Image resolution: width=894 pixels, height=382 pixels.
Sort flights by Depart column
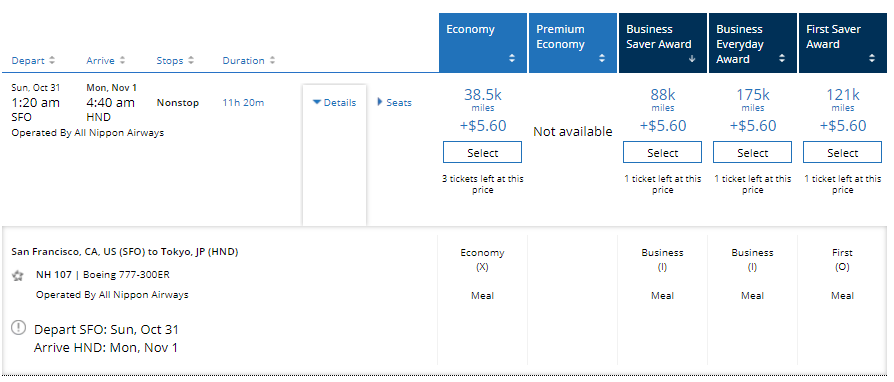pos(33,60)
